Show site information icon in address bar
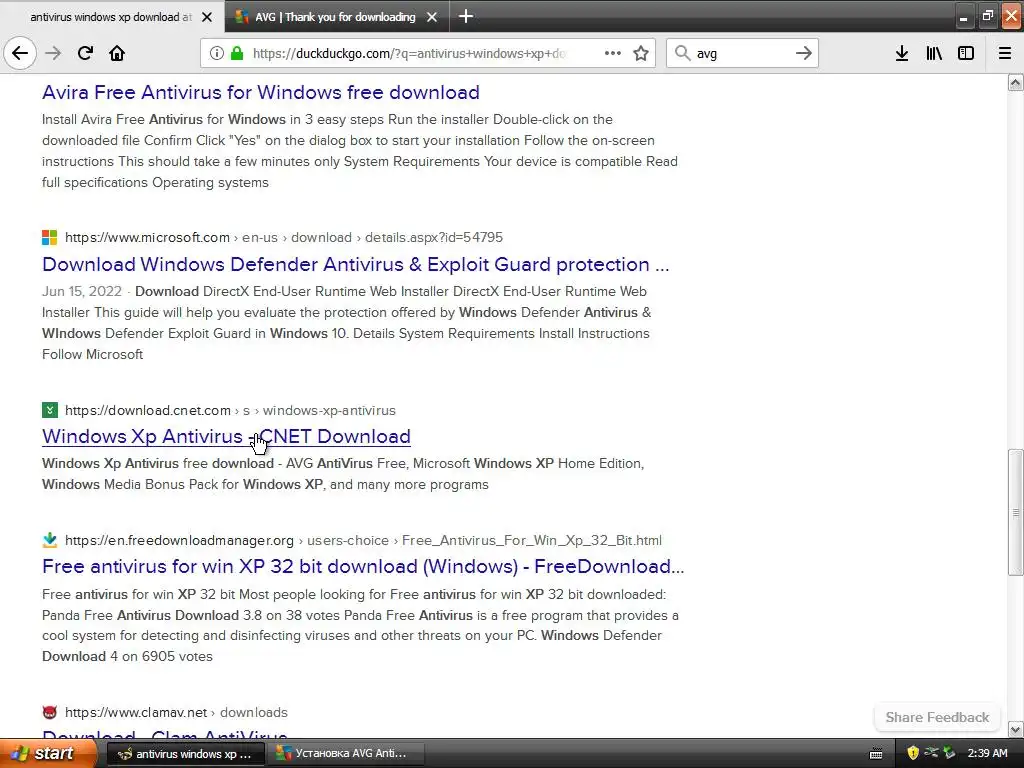The height and width of the screenshot is (768, 1024). 217,54
